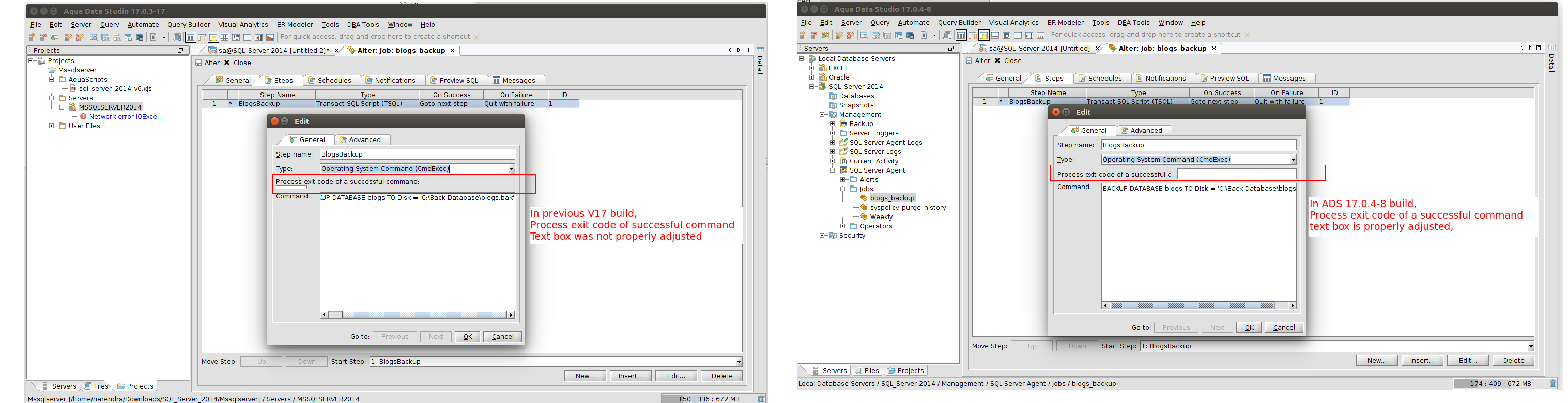1568x403 pixels.
Task: Open the Type dropdown in the right window's Edit dialog
Action: click(1292, 160)
